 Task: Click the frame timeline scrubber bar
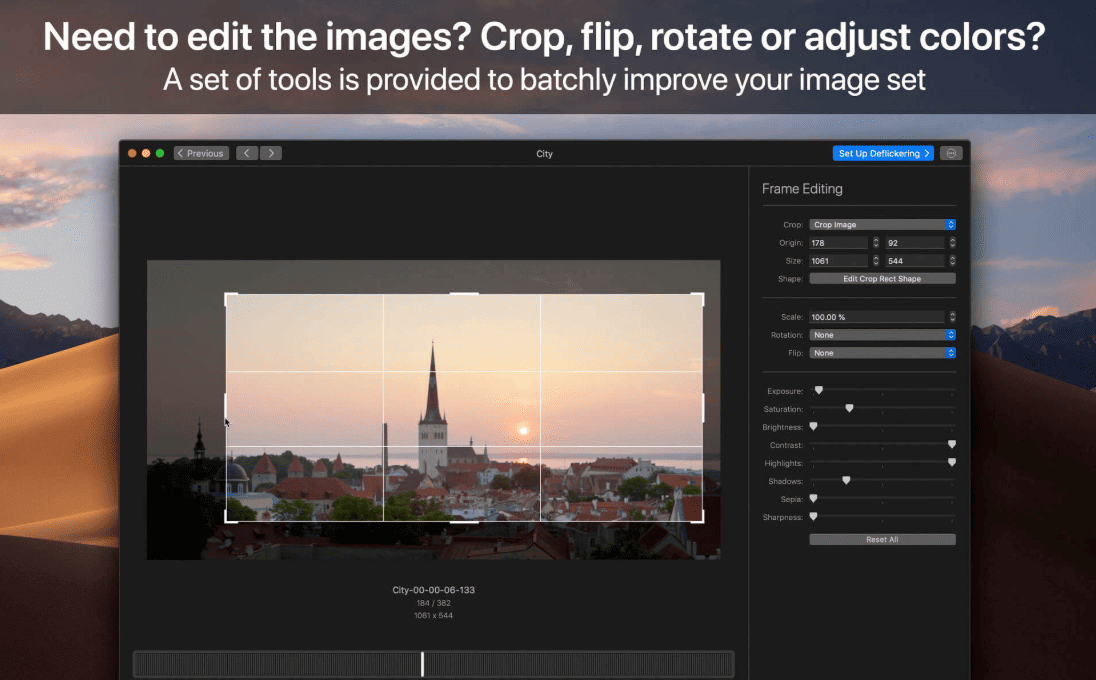[x=433, y=664]
